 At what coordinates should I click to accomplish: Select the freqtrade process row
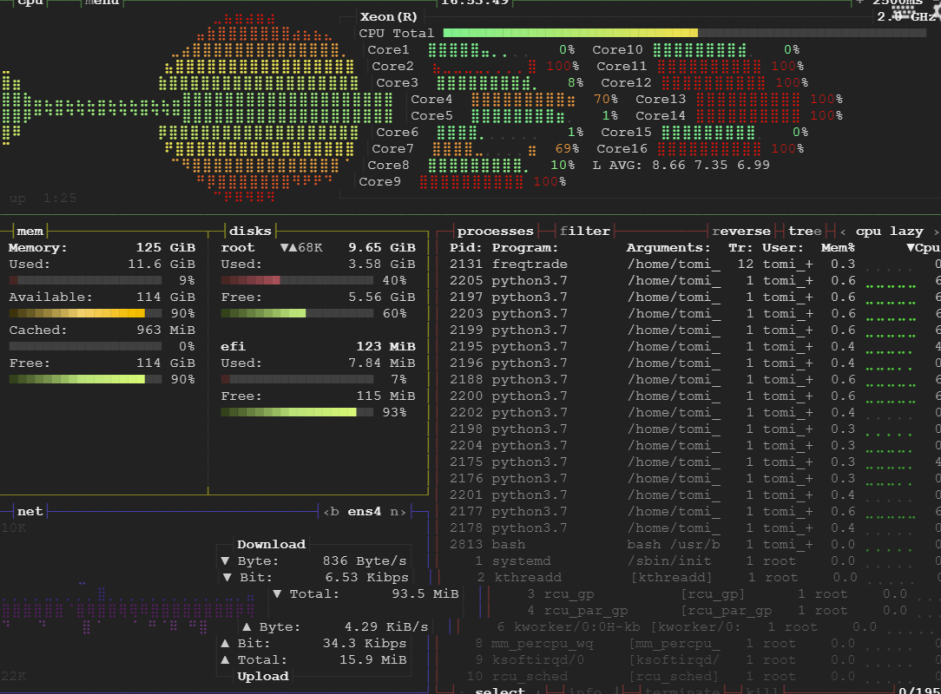pos(550,263)
